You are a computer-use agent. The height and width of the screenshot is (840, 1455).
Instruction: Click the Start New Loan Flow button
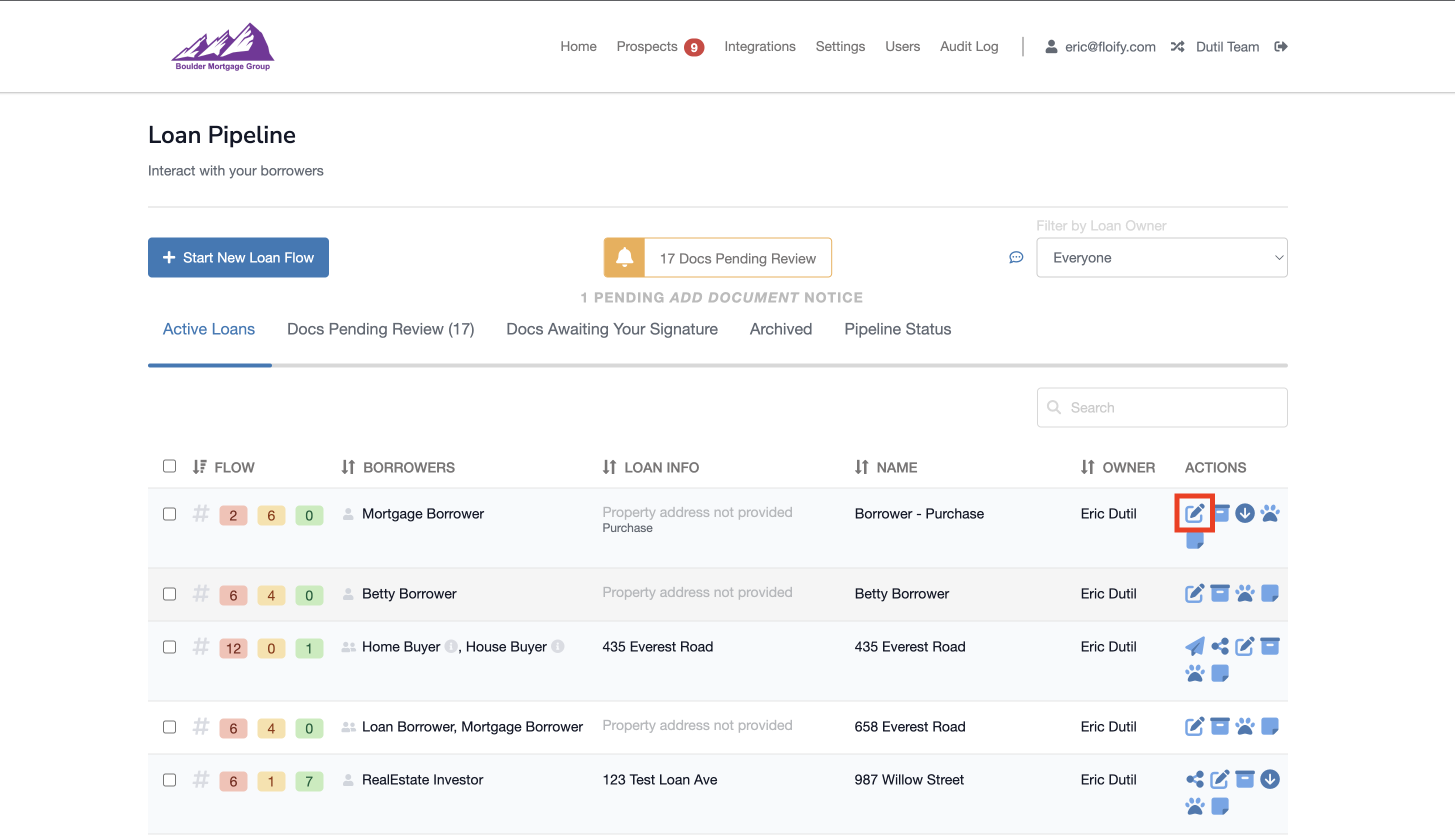(x=238, y=257)
